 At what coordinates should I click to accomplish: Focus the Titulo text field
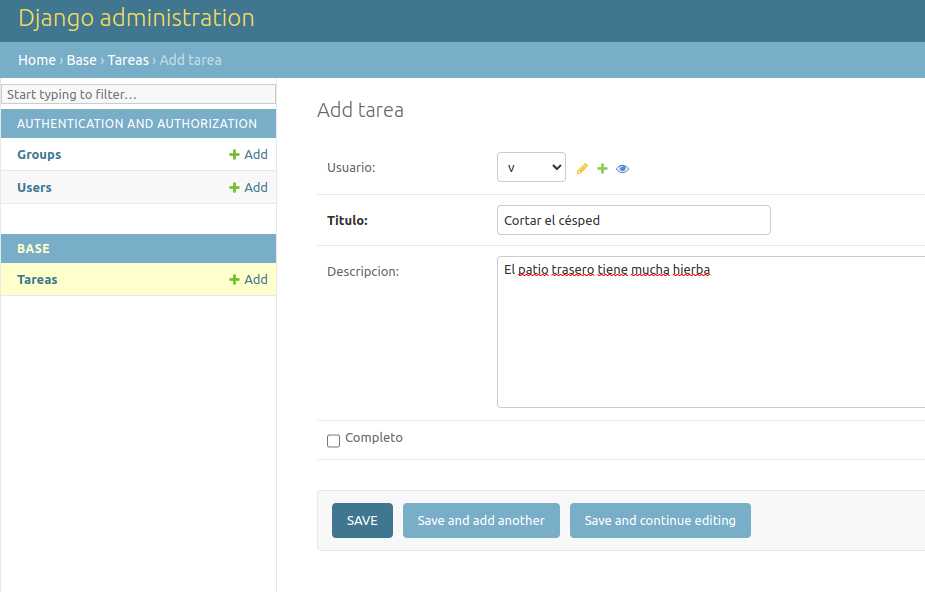coord(633,220)
